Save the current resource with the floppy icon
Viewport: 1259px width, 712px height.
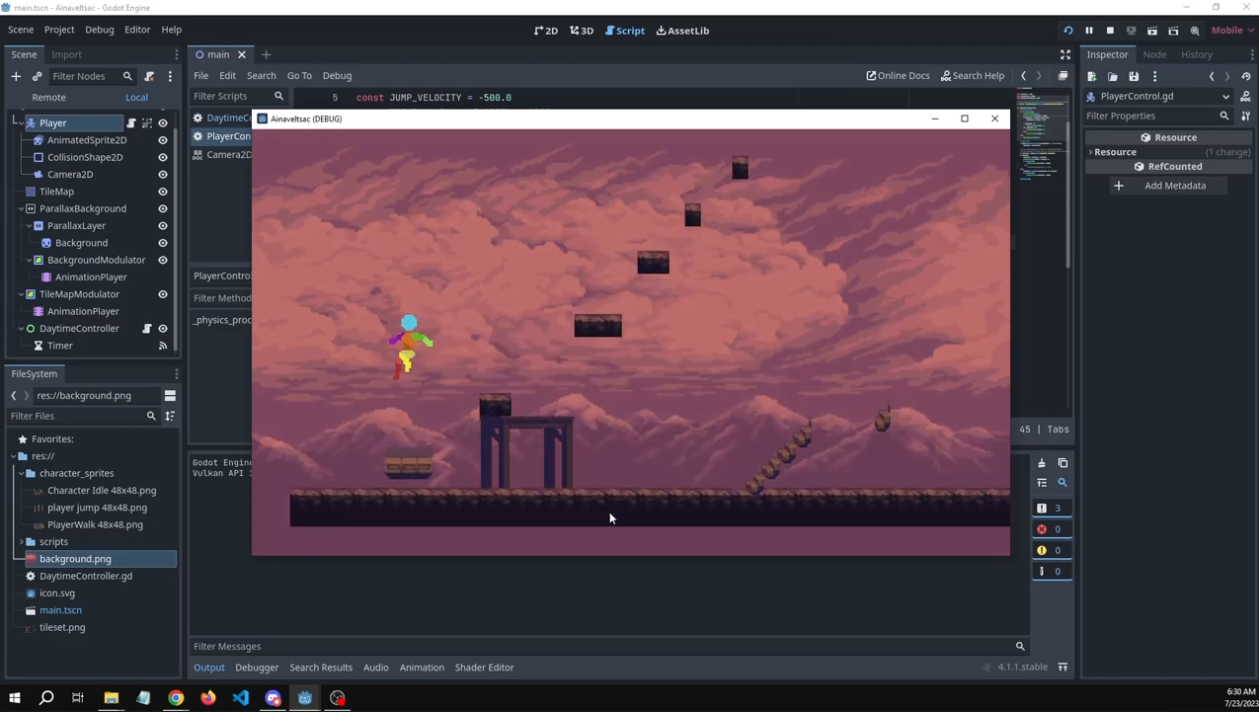[1134, 77]
